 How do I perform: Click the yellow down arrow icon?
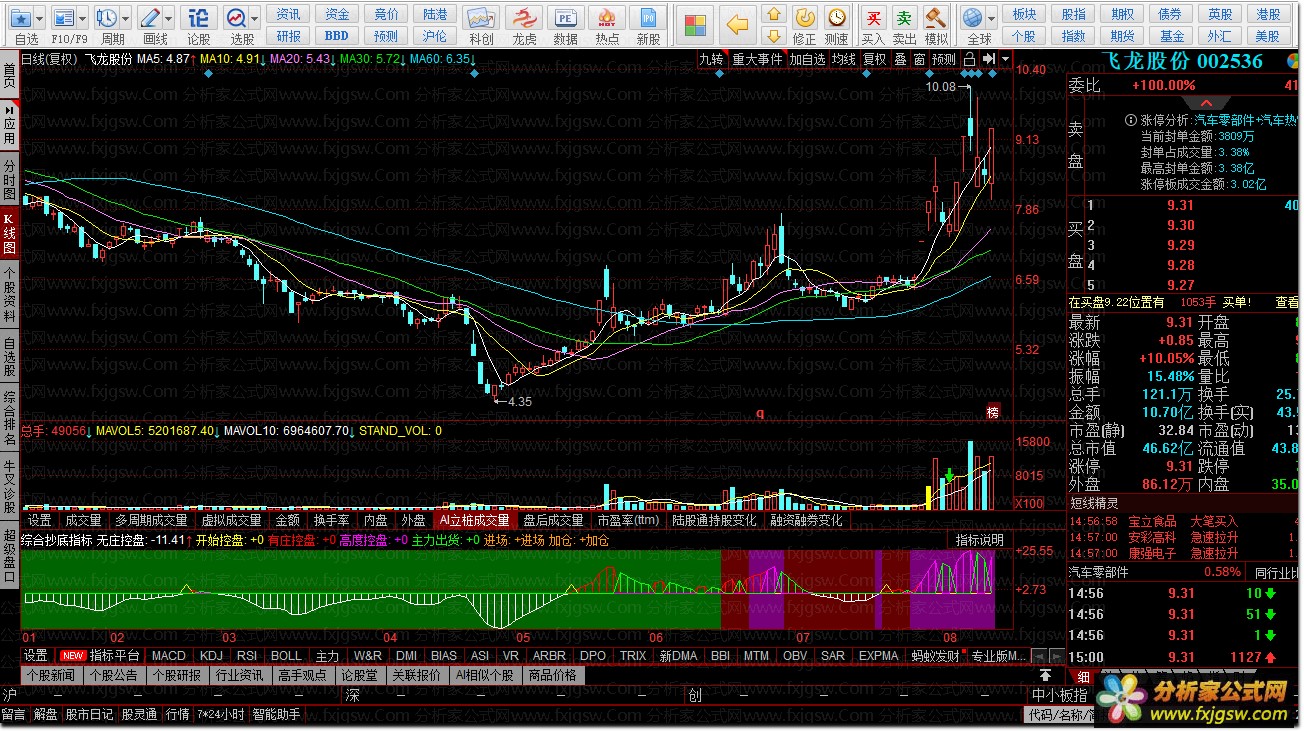pos(773,37)
